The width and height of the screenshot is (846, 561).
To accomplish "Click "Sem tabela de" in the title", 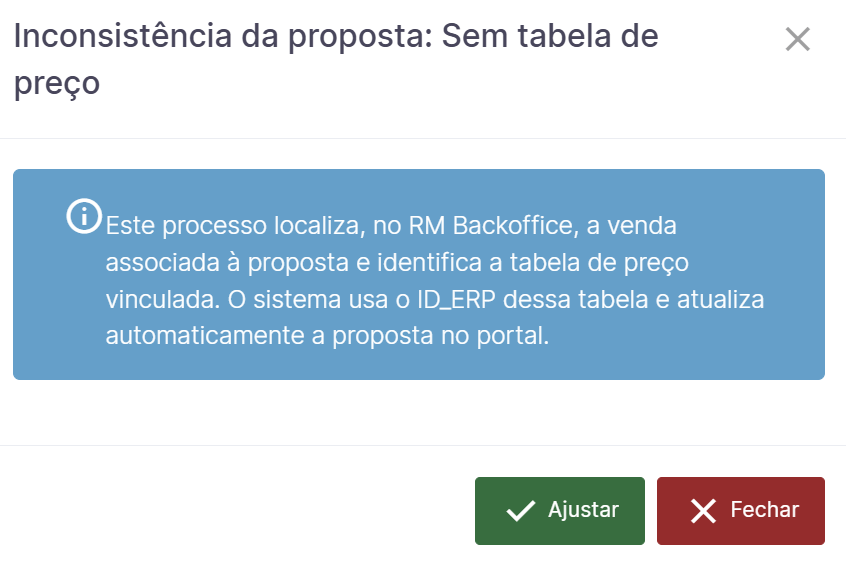I will 550,38.
